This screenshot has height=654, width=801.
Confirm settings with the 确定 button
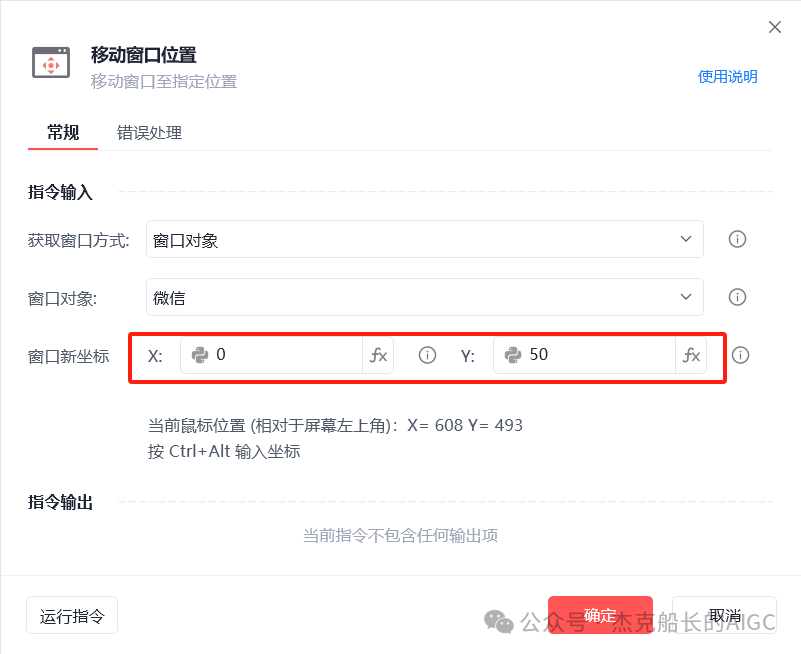[599, 615]
